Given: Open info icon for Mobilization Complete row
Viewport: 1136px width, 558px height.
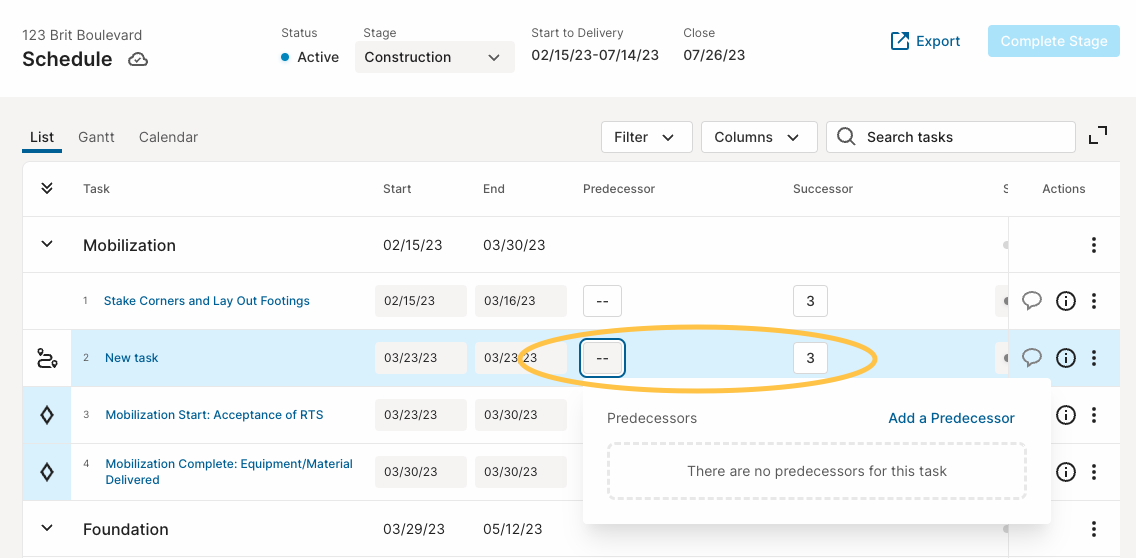Looking at the screenshot, I should 1065,472.
